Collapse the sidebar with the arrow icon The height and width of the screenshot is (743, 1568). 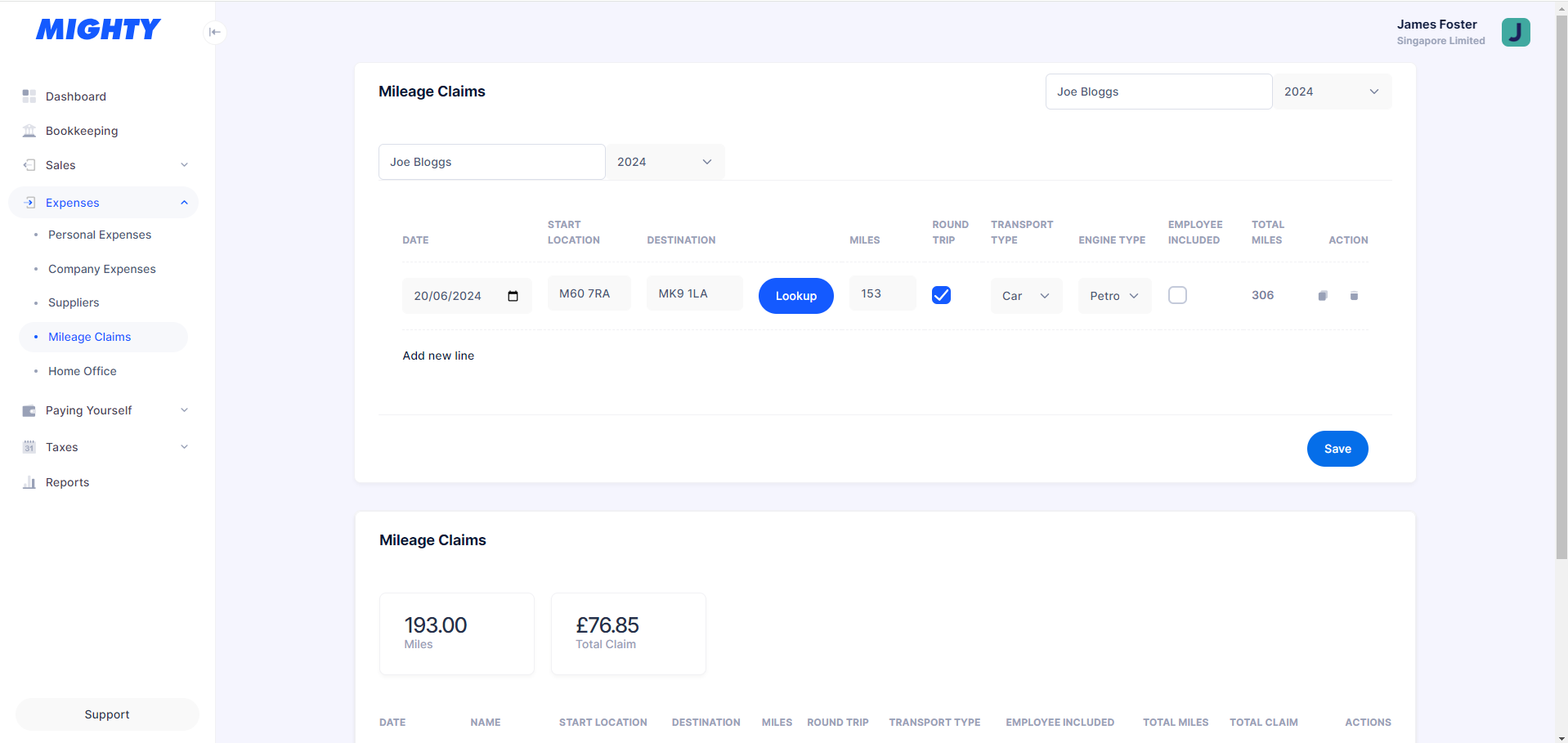214,32
